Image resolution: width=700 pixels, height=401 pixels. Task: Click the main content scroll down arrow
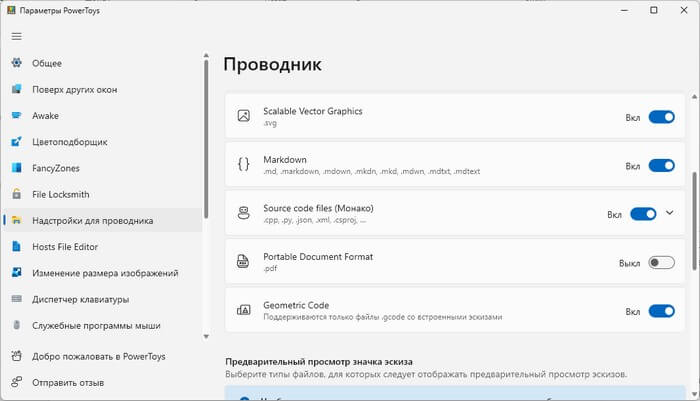[694, 394]
